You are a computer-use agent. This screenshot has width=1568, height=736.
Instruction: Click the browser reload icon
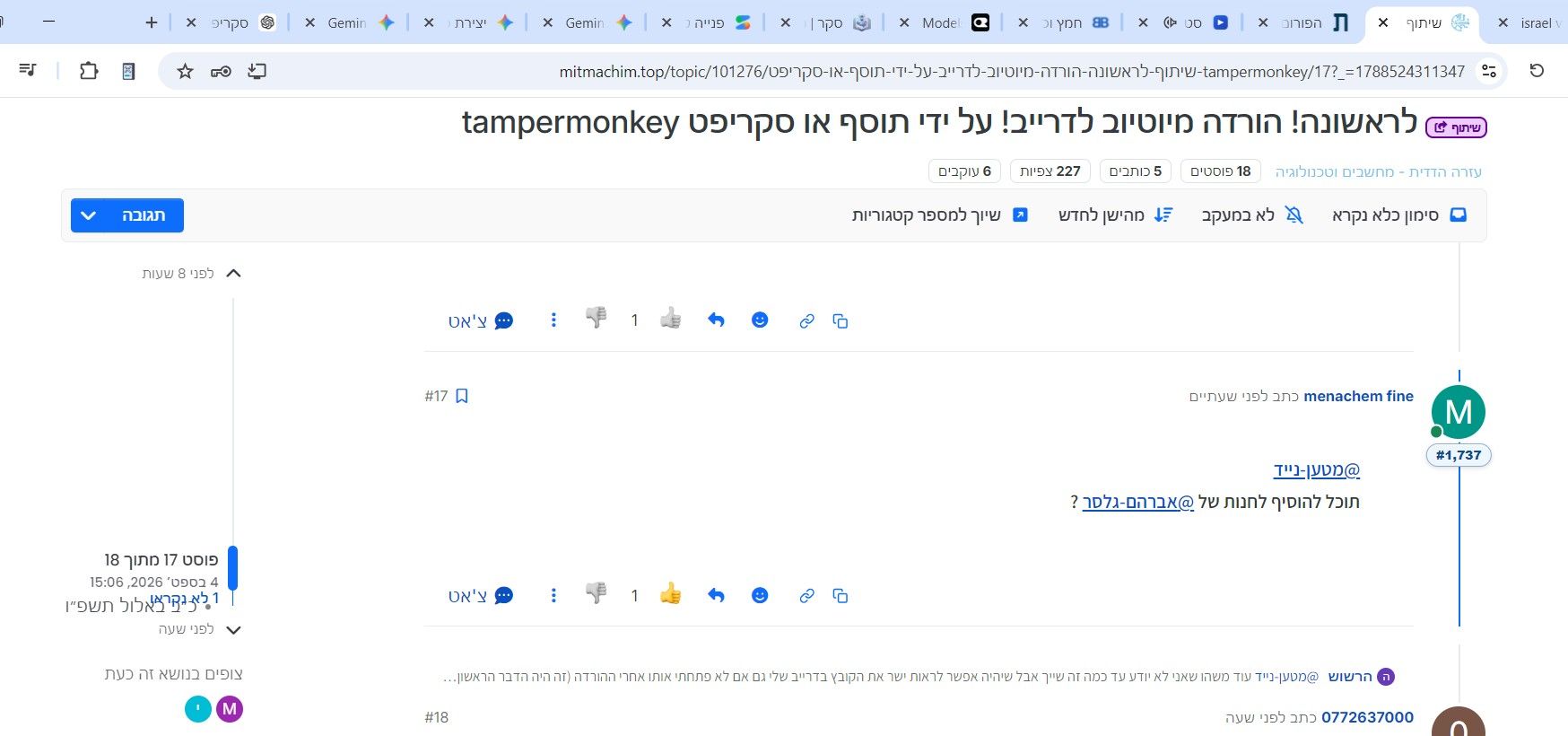pos(1537,70)
